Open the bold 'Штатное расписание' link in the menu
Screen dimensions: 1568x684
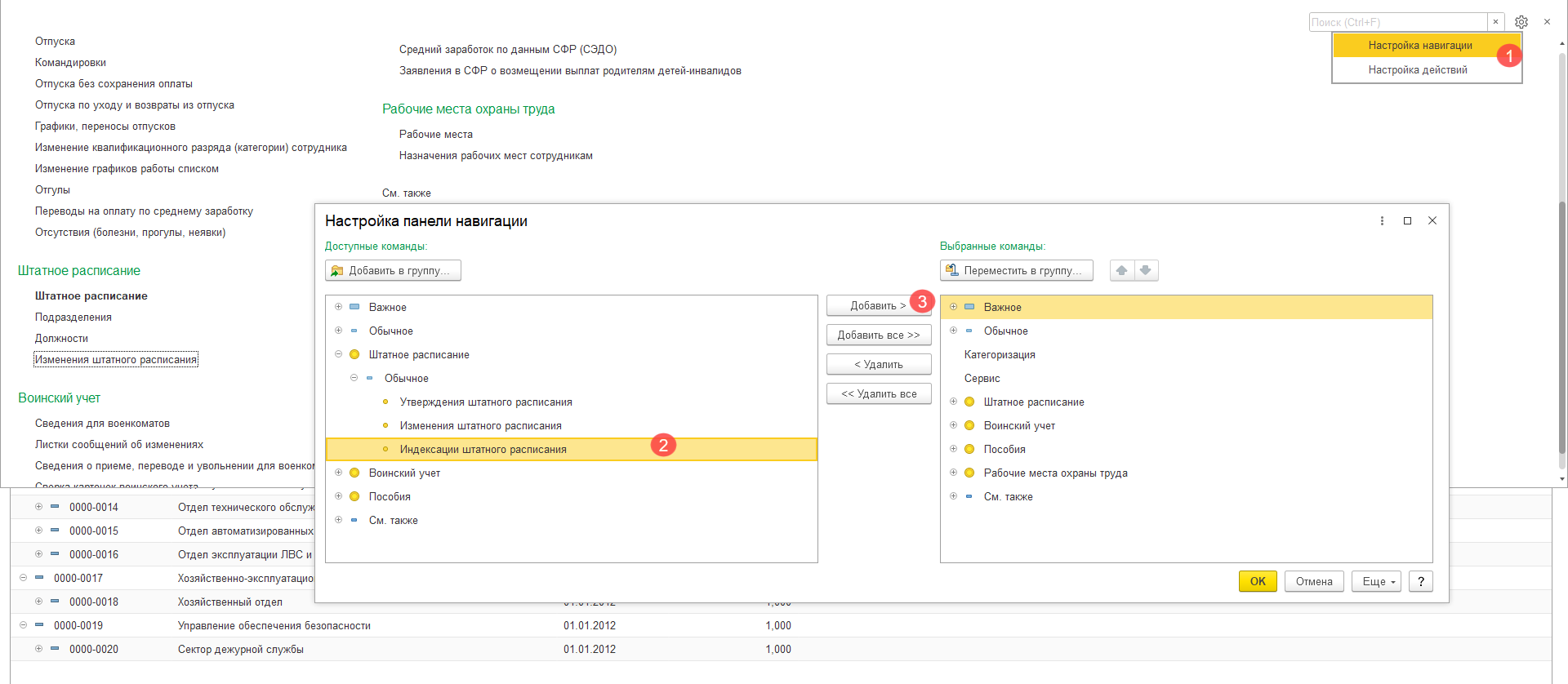[91, 296]
